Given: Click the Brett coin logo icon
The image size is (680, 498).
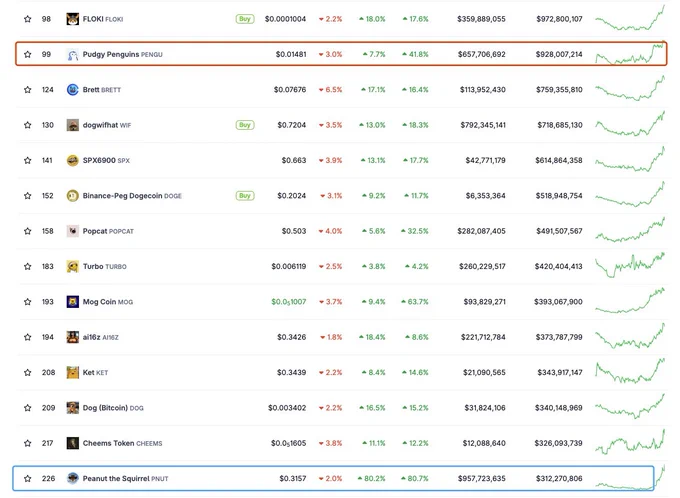Looking at the screenshot, I should (x=72, y=90).
